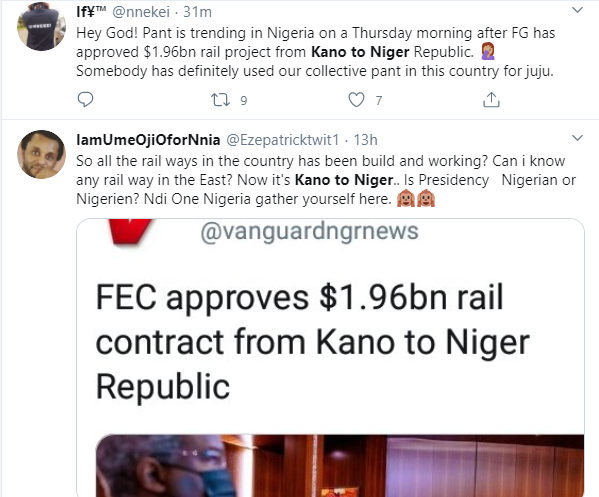Select the If¥ display name

pyautogui.click(x=91, y=12)
